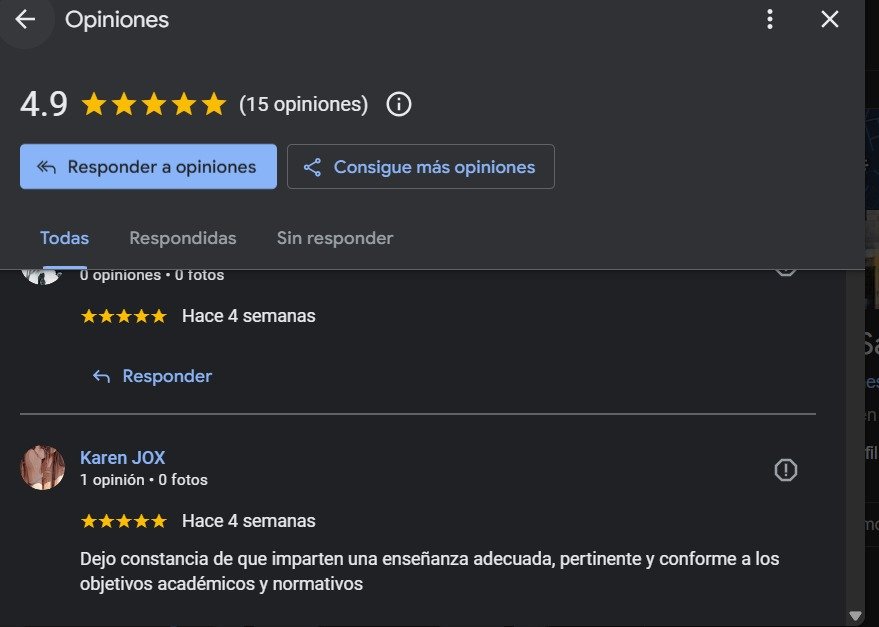Click "1 opinión • 0 fotos" under Karen JOX
879x627 pixels.
point(144,480)
